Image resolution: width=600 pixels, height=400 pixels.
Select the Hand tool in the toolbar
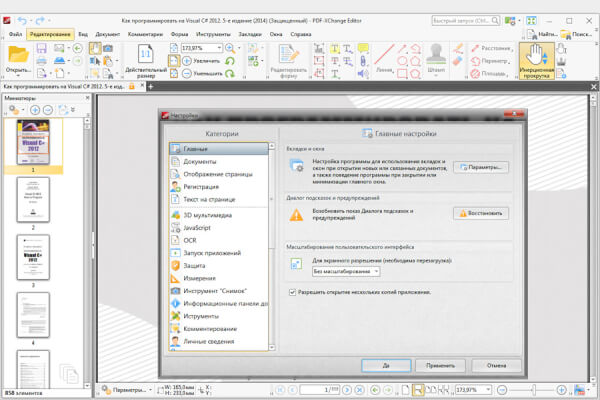click(x=95, y=48)
